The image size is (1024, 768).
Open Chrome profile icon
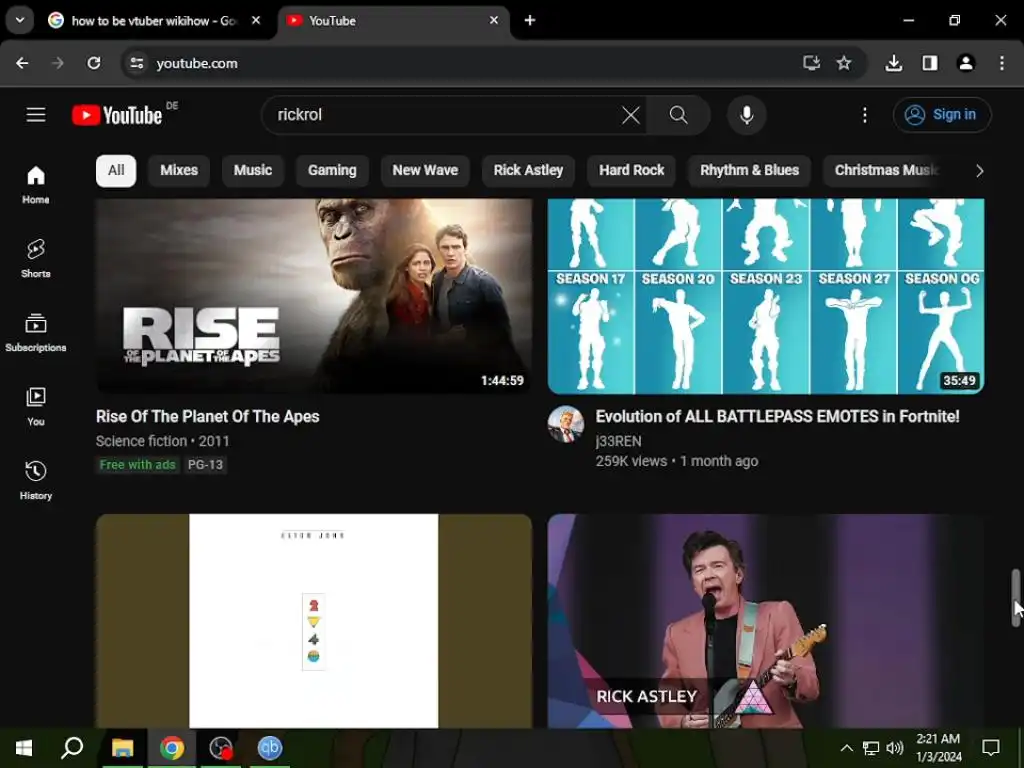(x=966, y=63)
